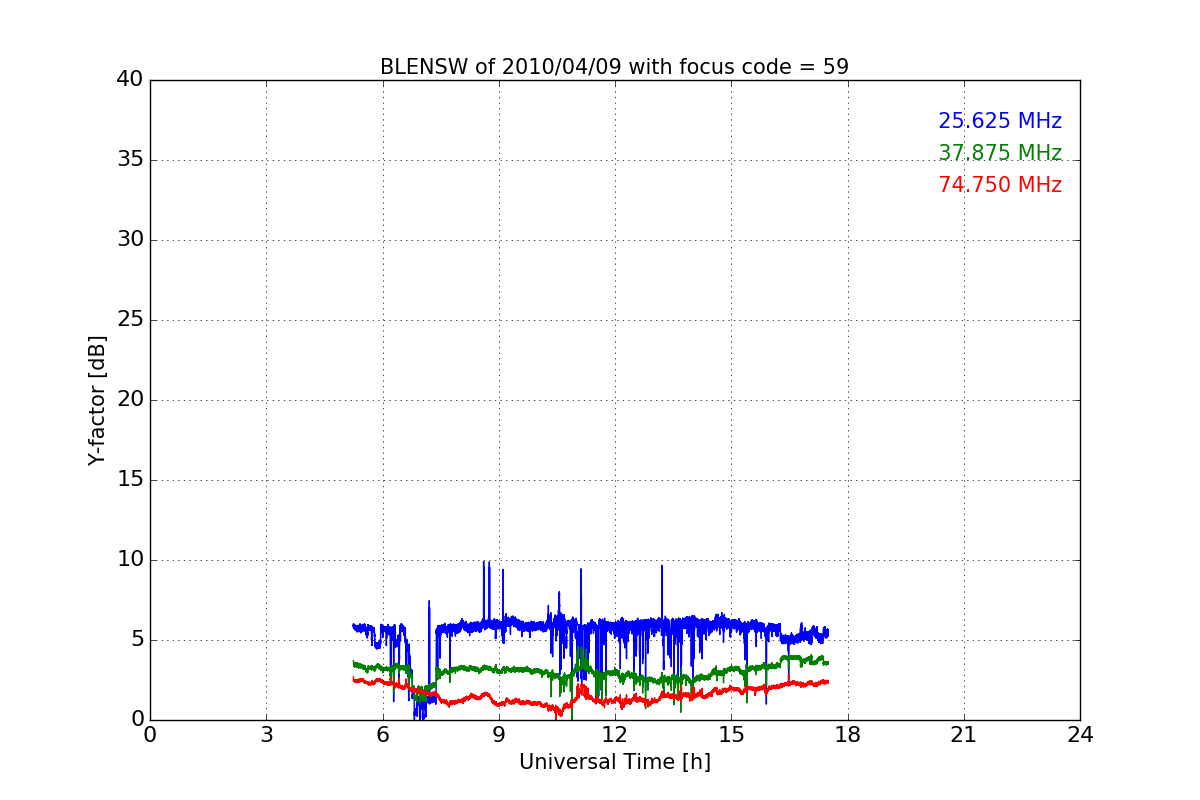This screenshot has width=1200, height=800.
Task: Click y-axis tick label 40
Action: [x=130, y=79]
